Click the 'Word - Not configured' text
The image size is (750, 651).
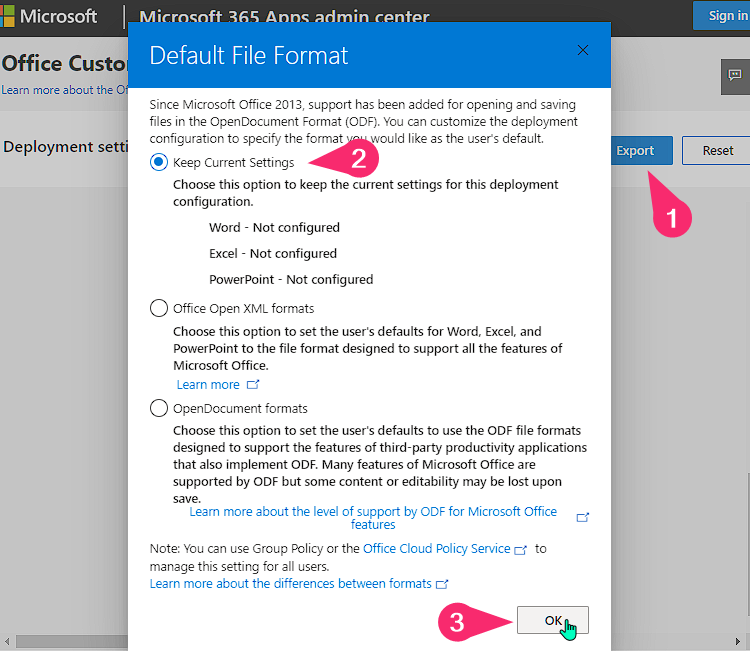pyautogui.click(x=274, y=227)
